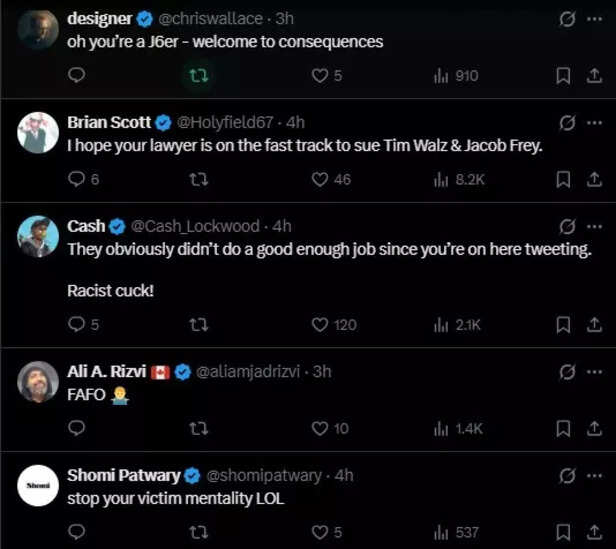Reply to Ali A. Rizvi's FAFO tweet
Image resolution: width=616 pixels, height=549 pixels.
click(77, 428)
